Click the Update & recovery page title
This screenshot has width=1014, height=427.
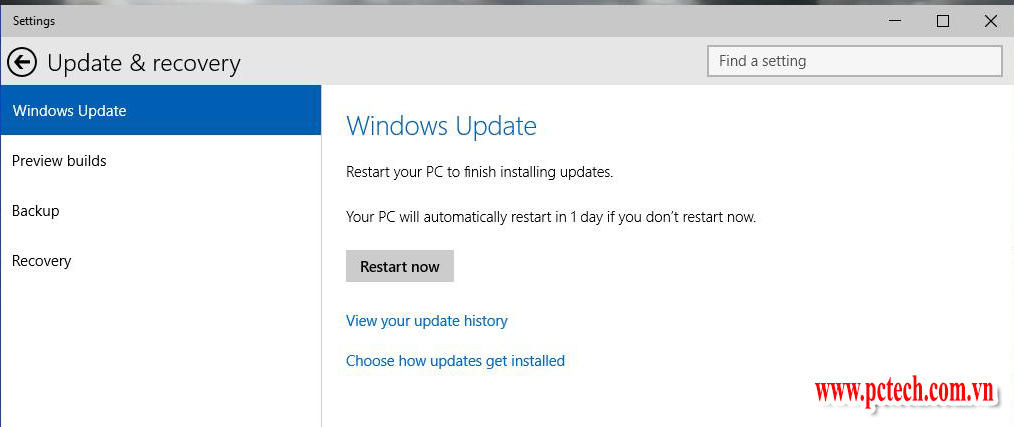click(144, 63)
